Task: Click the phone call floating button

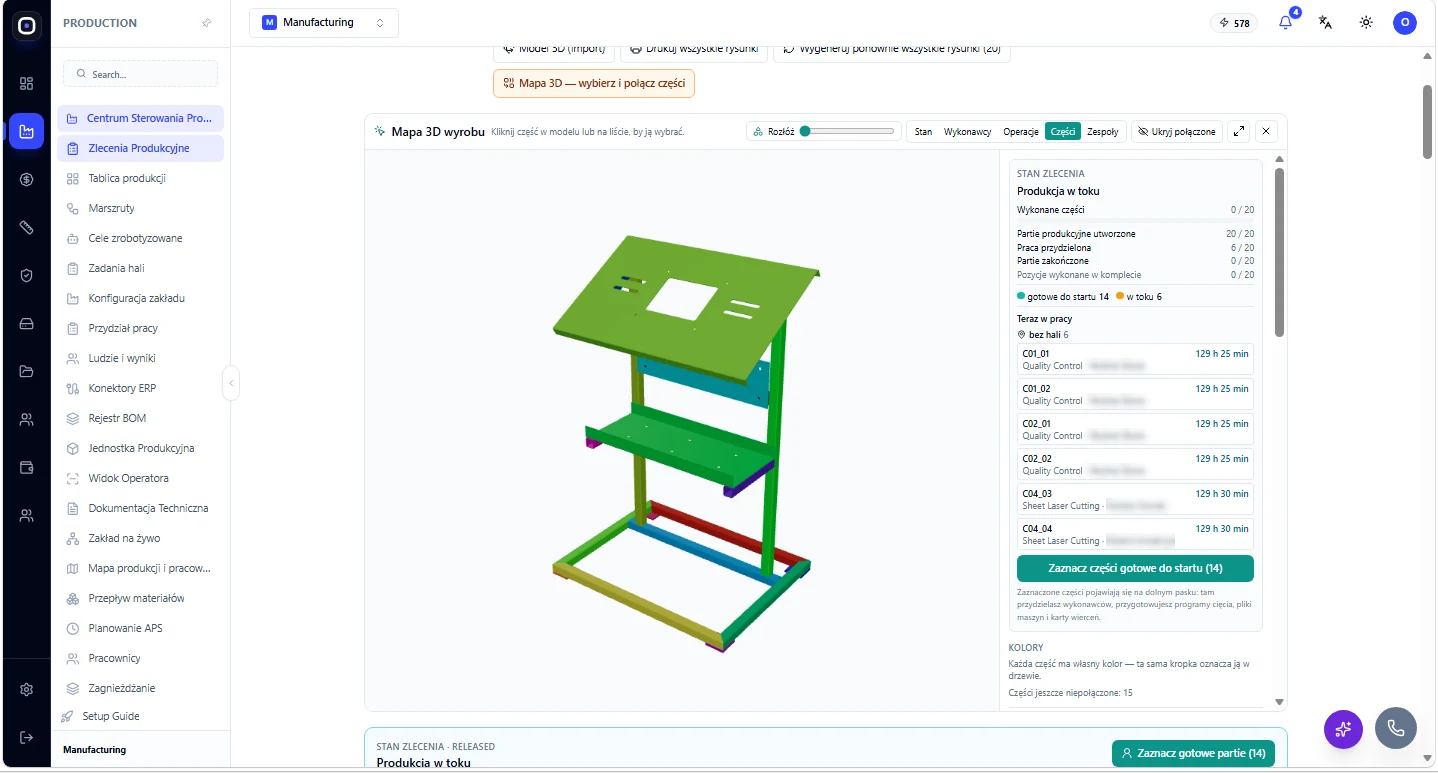Action: (1395, 729)
